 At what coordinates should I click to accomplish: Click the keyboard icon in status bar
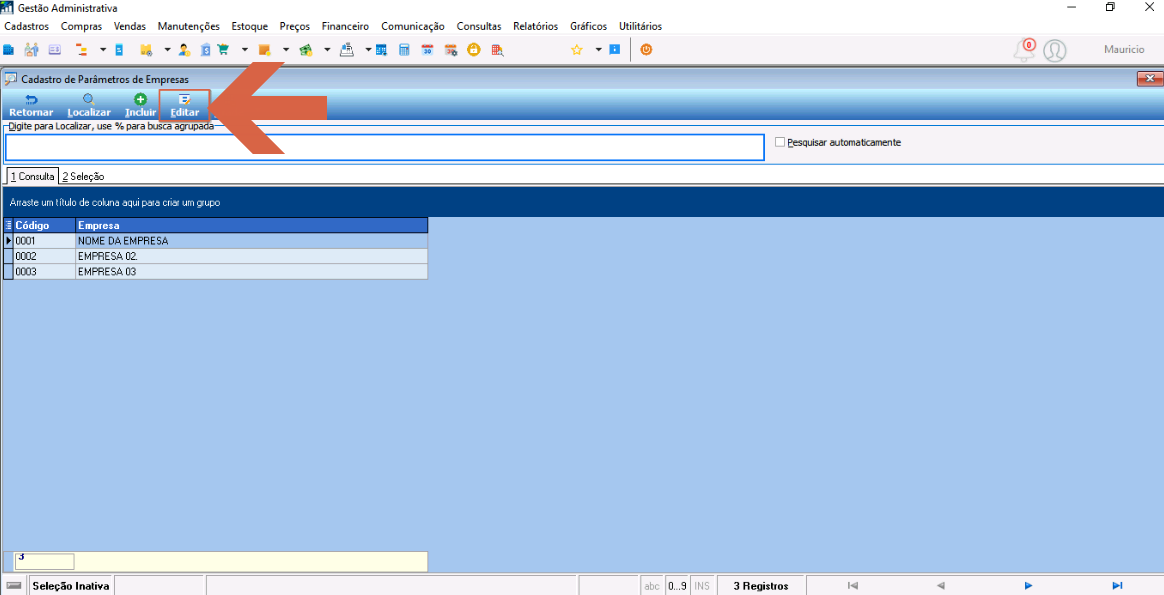[x=13, y=586]
